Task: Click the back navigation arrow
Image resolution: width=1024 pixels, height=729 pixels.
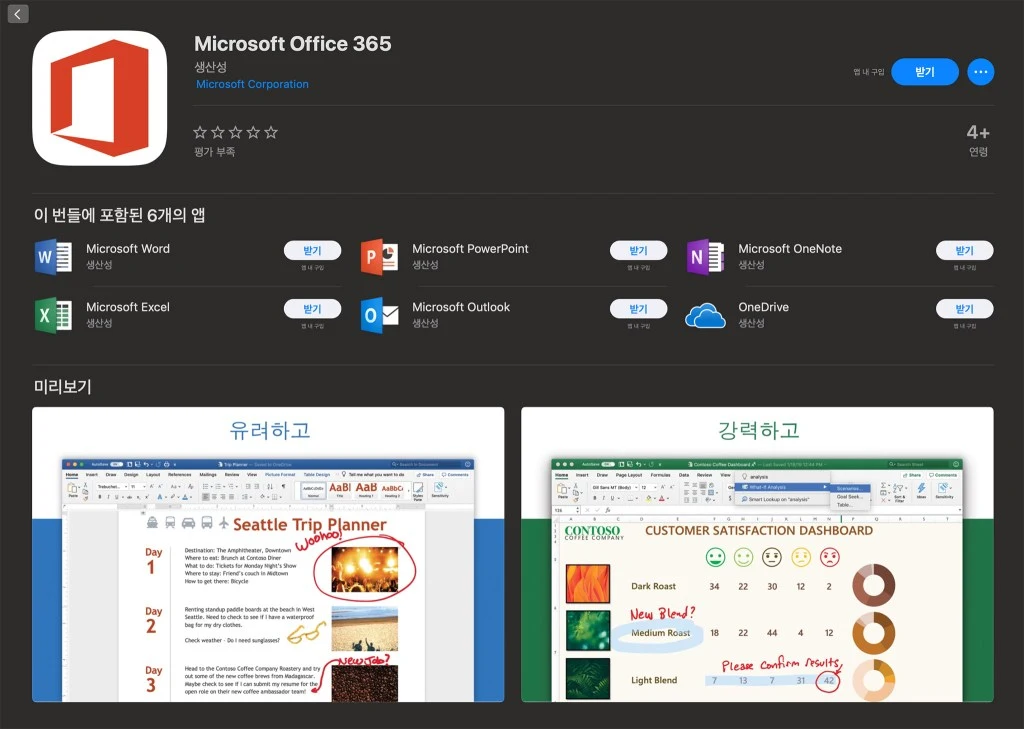Action: click(x=17, y=13)
